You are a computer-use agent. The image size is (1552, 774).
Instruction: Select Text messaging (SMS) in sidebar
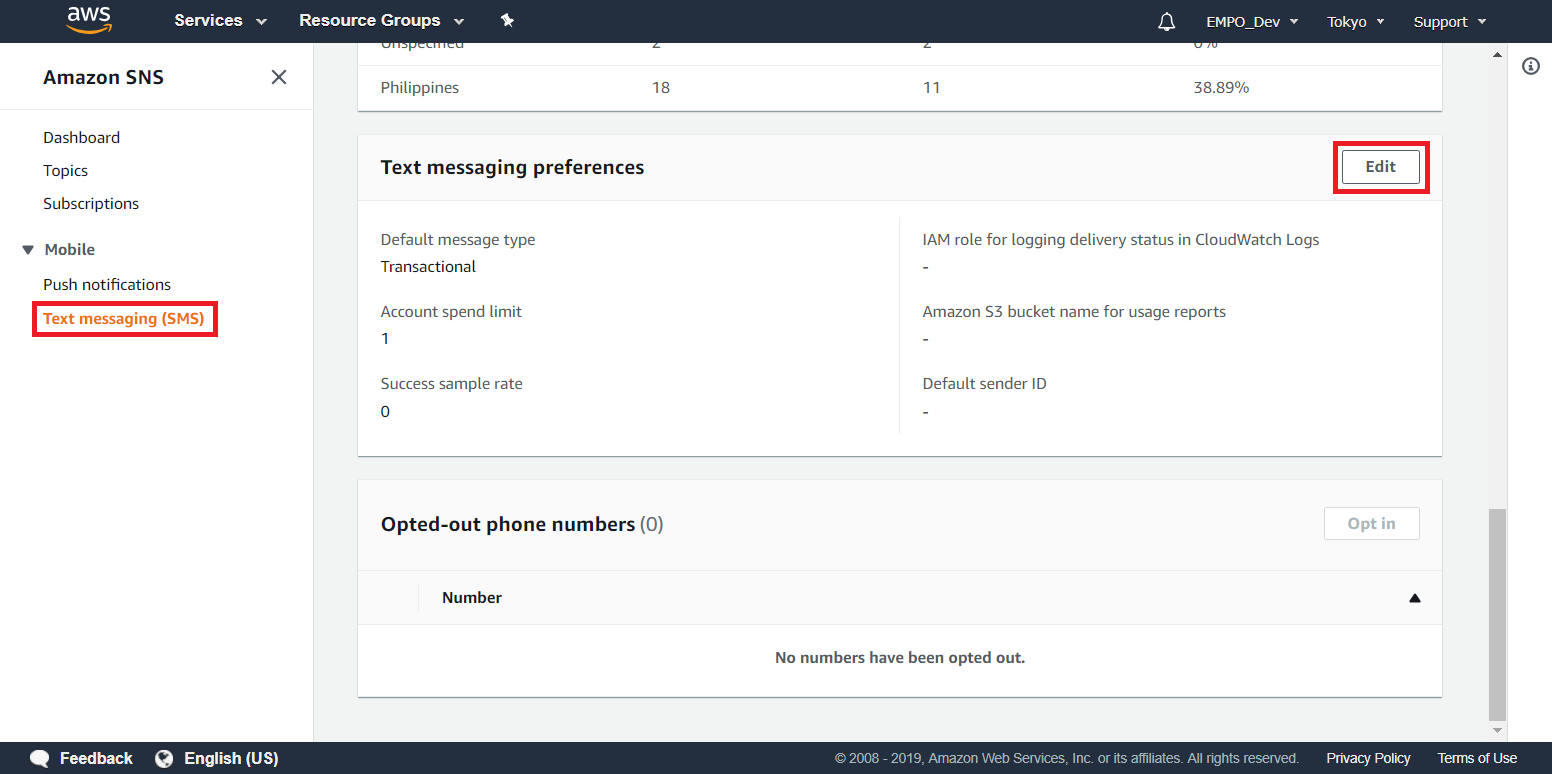point(124,319)
